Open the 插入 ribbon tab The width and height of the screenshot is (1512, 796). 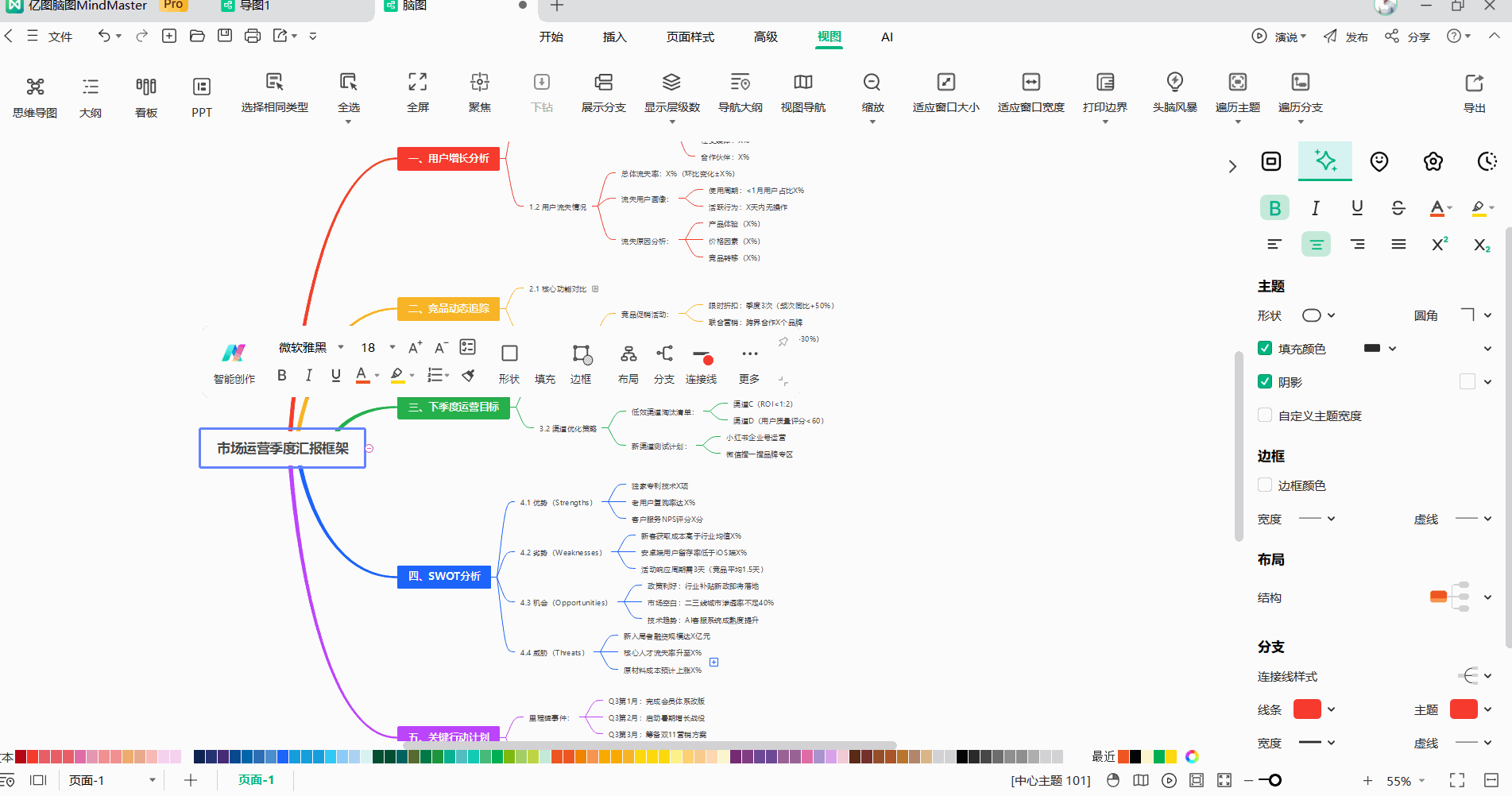point(614,37)
